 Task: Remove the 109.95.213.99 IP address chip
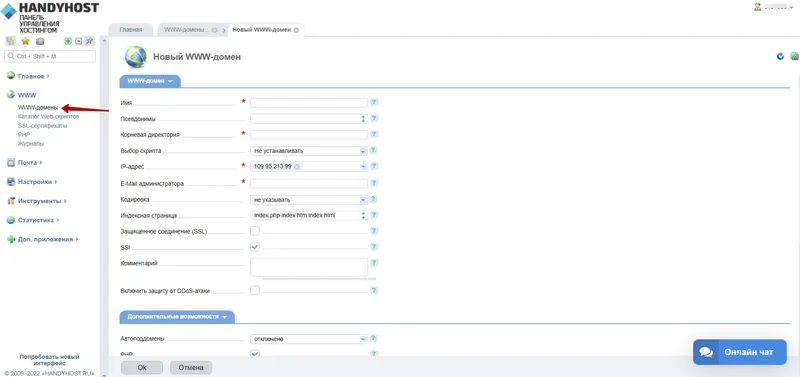point(297,166)
